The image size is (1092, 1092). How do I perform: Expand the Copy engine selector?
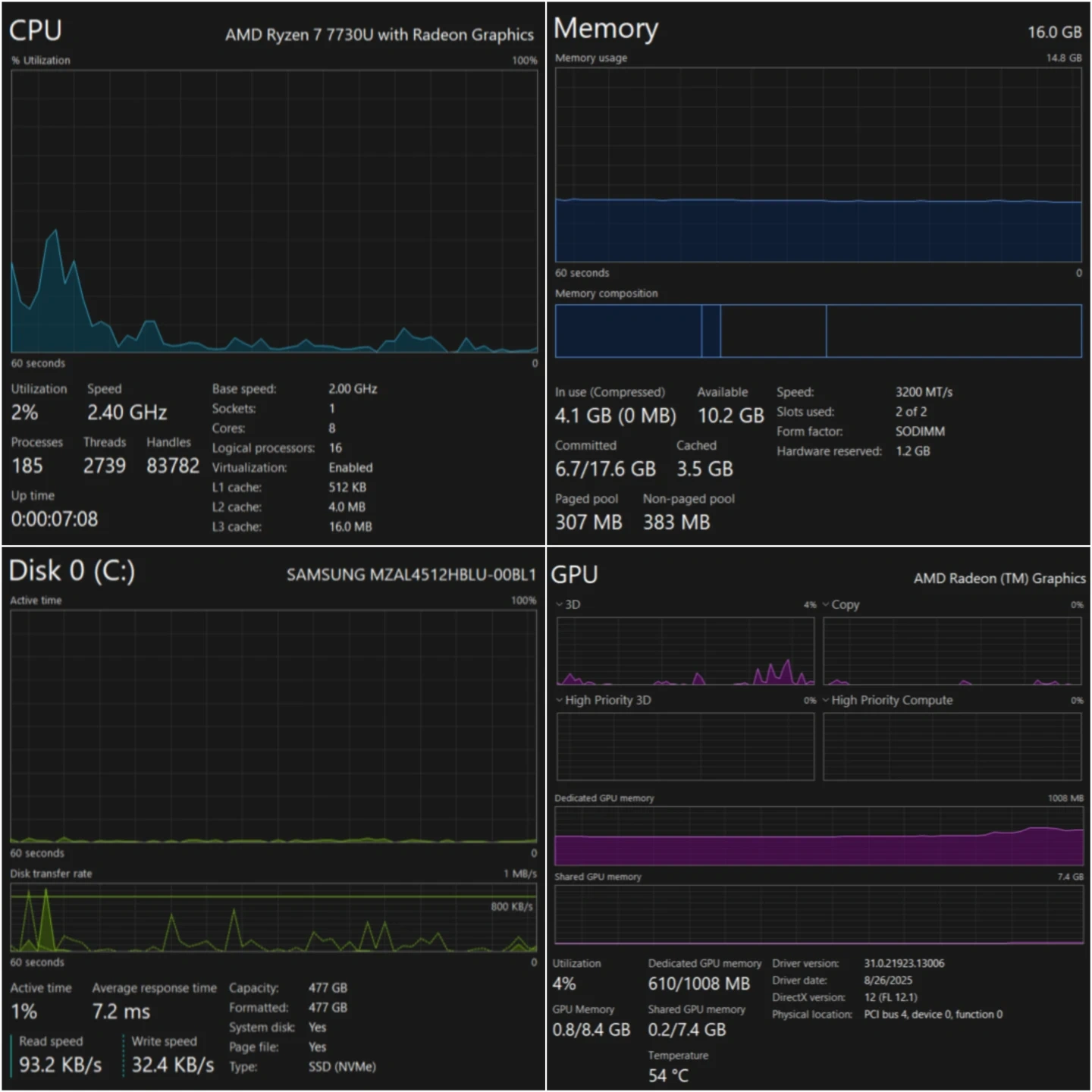(826, 604)
